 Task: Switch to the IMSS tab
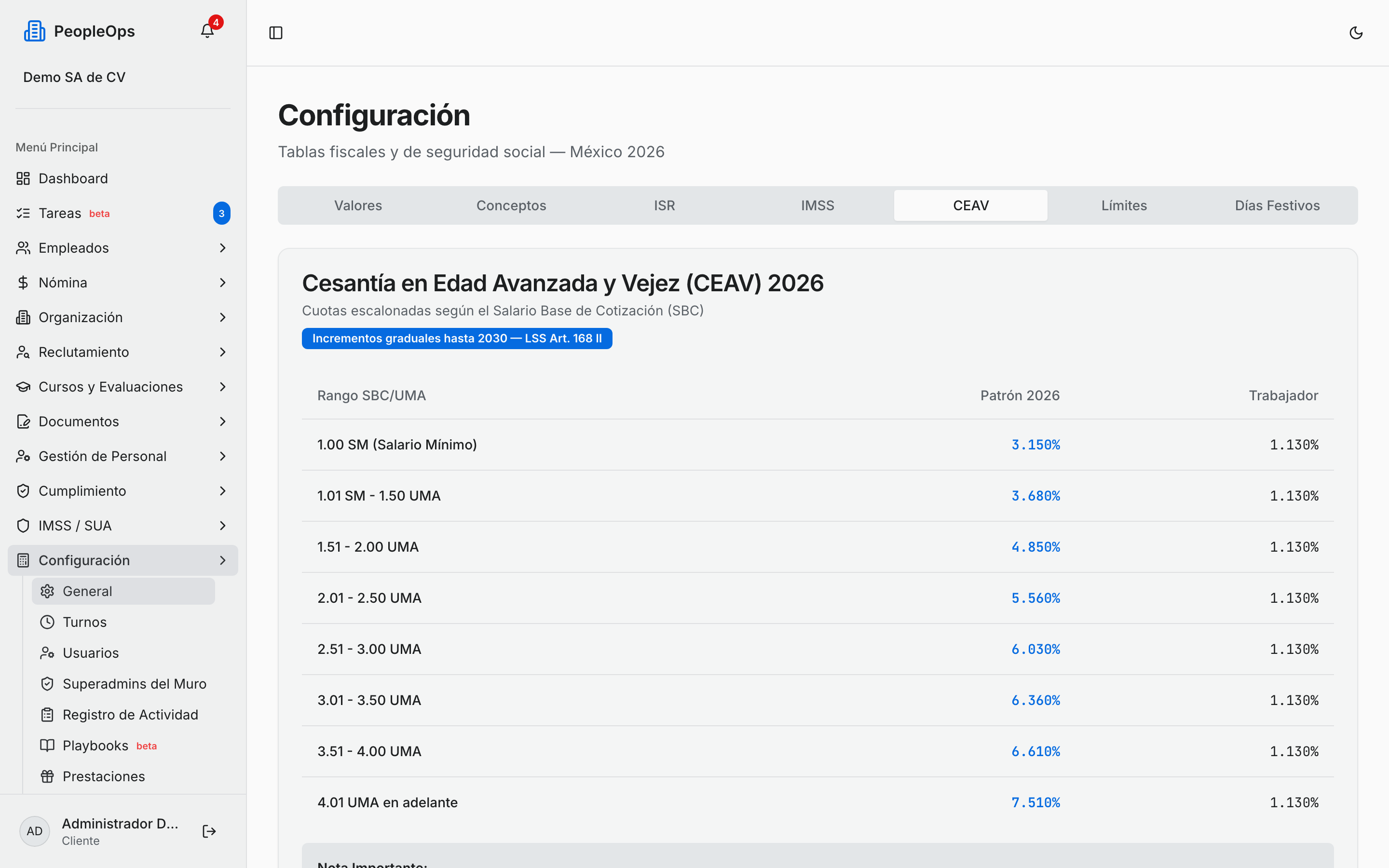(817, 205)
